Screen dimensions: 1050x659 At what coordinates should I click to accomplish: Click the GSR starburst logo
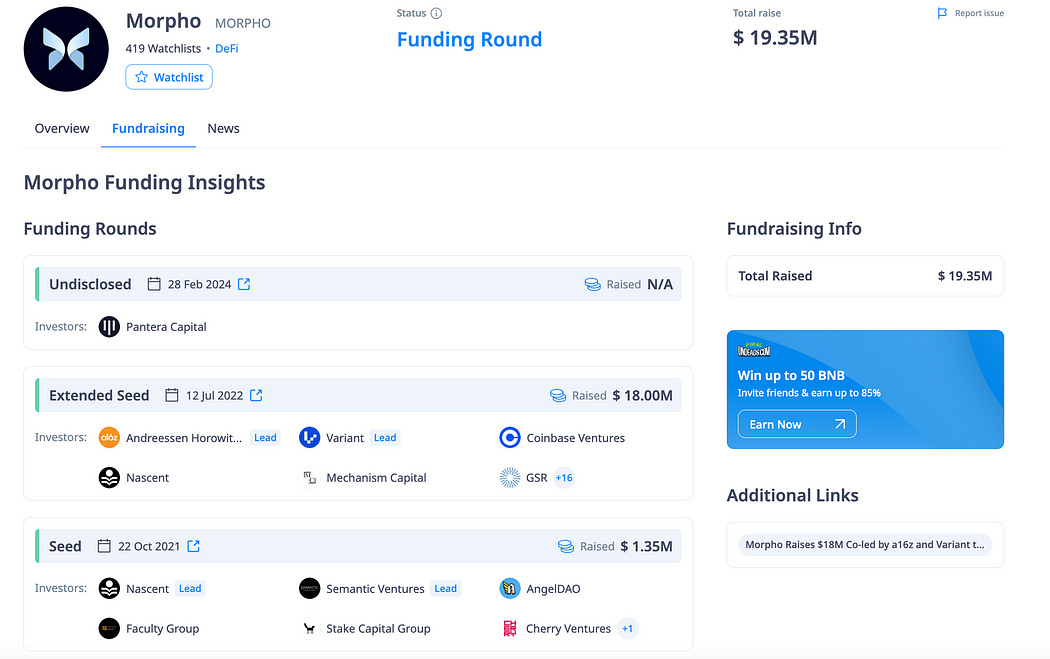(510, 478)
